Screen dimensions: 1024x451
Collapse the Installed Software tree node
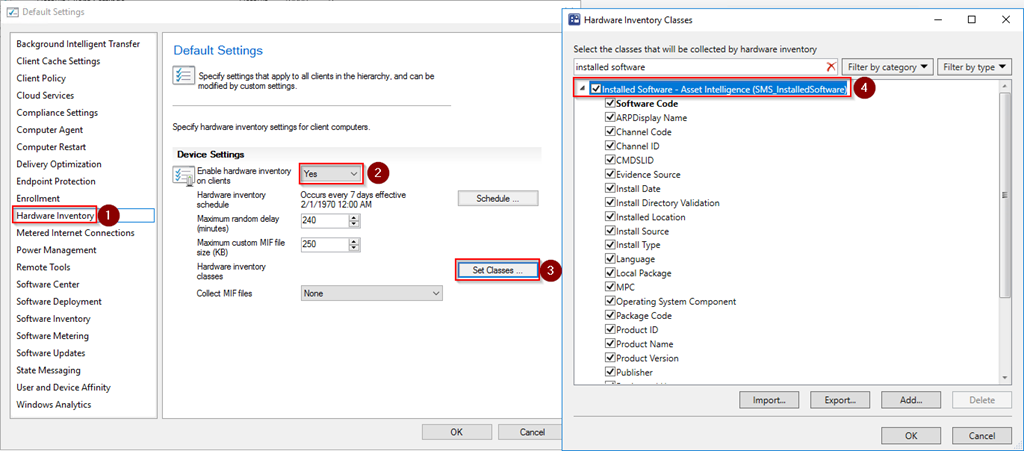click(x=583, y=89)
